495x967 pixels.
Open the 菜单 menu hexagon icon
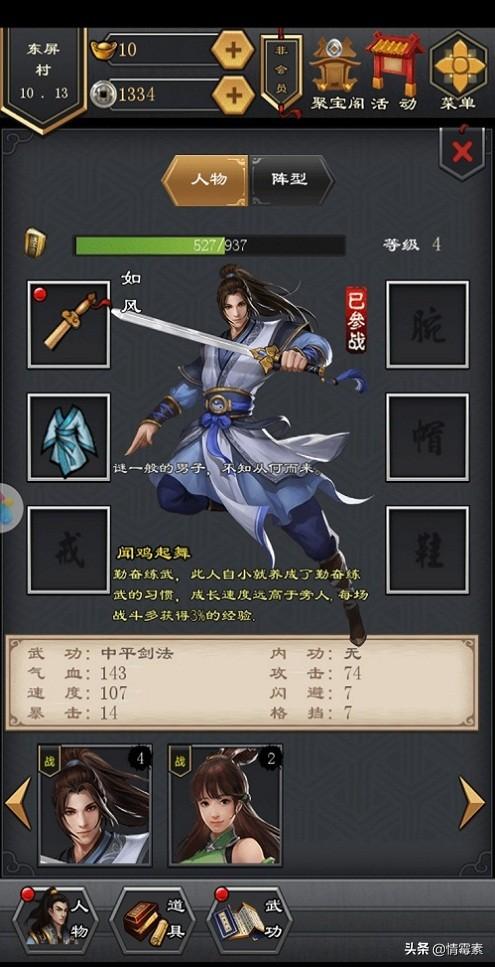click(x=457, y=71)
